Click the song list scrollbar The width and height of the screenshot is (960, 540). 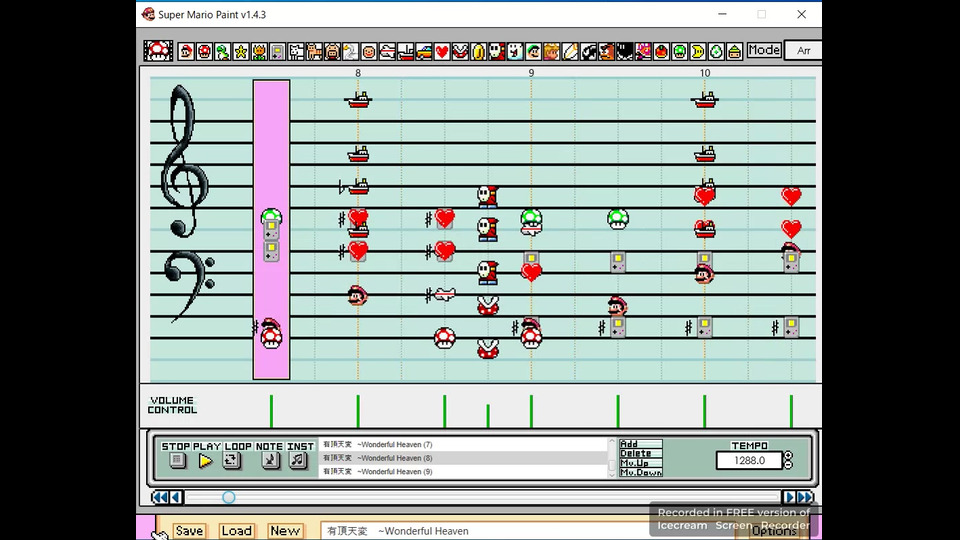[x=612, y=458]
